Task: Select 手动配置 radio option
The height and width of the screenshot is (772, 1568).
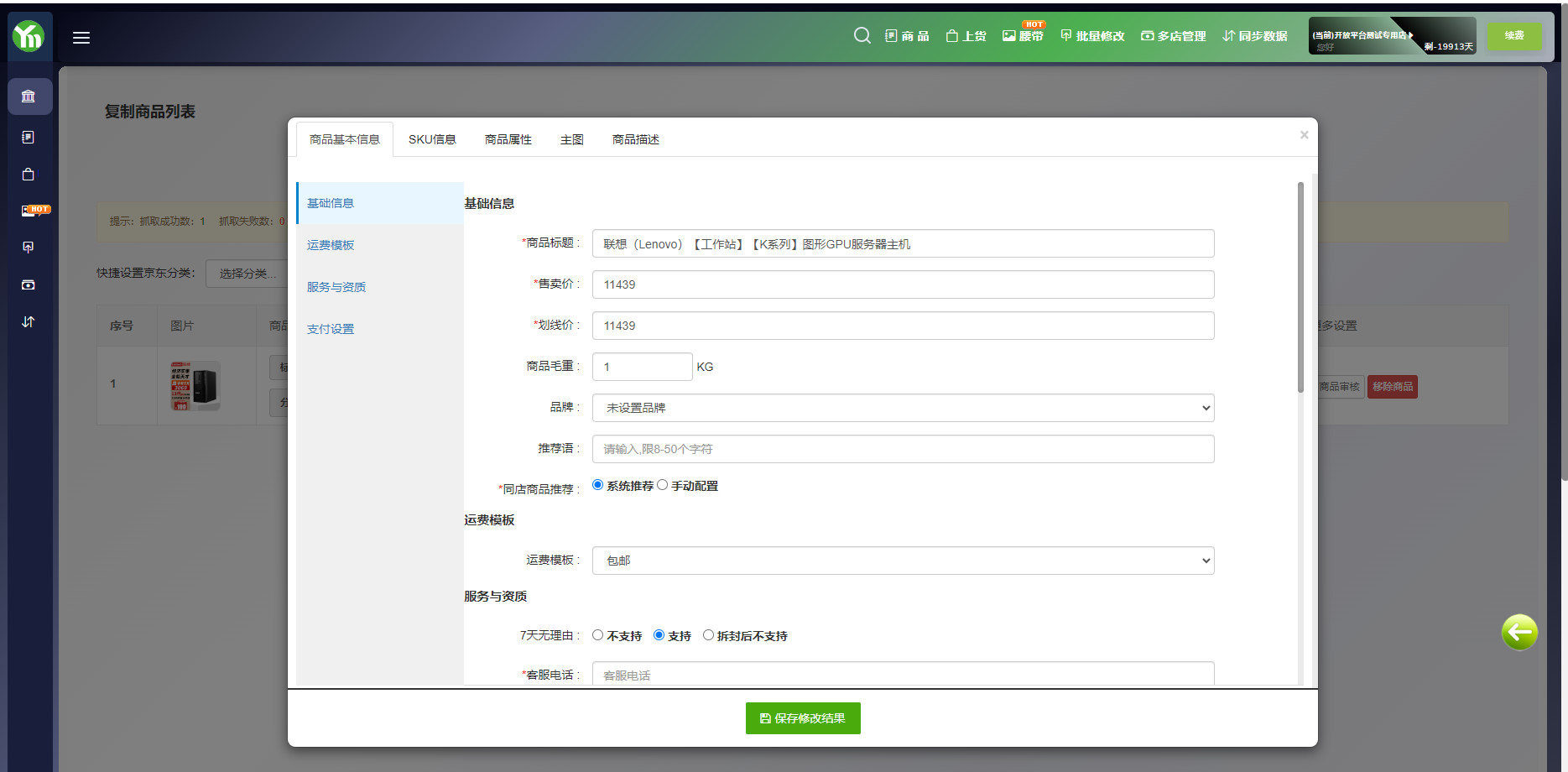Action: click(663, 485)
